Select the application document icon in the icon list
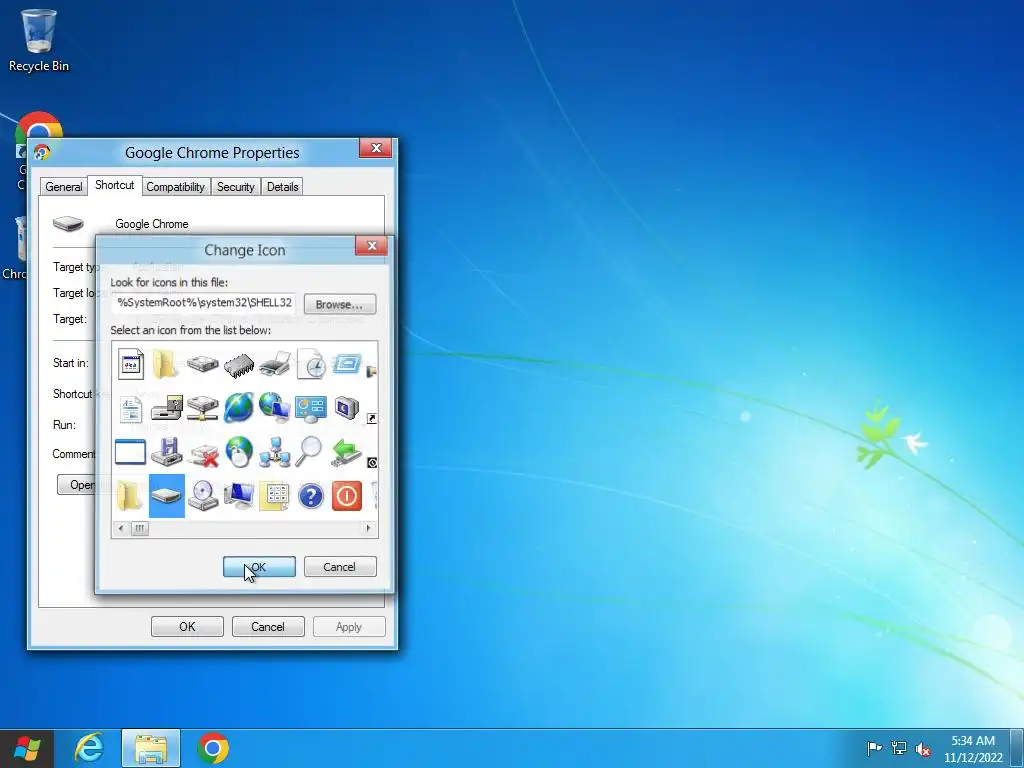Screen dimensions: 1024x768 coord(131,364)
